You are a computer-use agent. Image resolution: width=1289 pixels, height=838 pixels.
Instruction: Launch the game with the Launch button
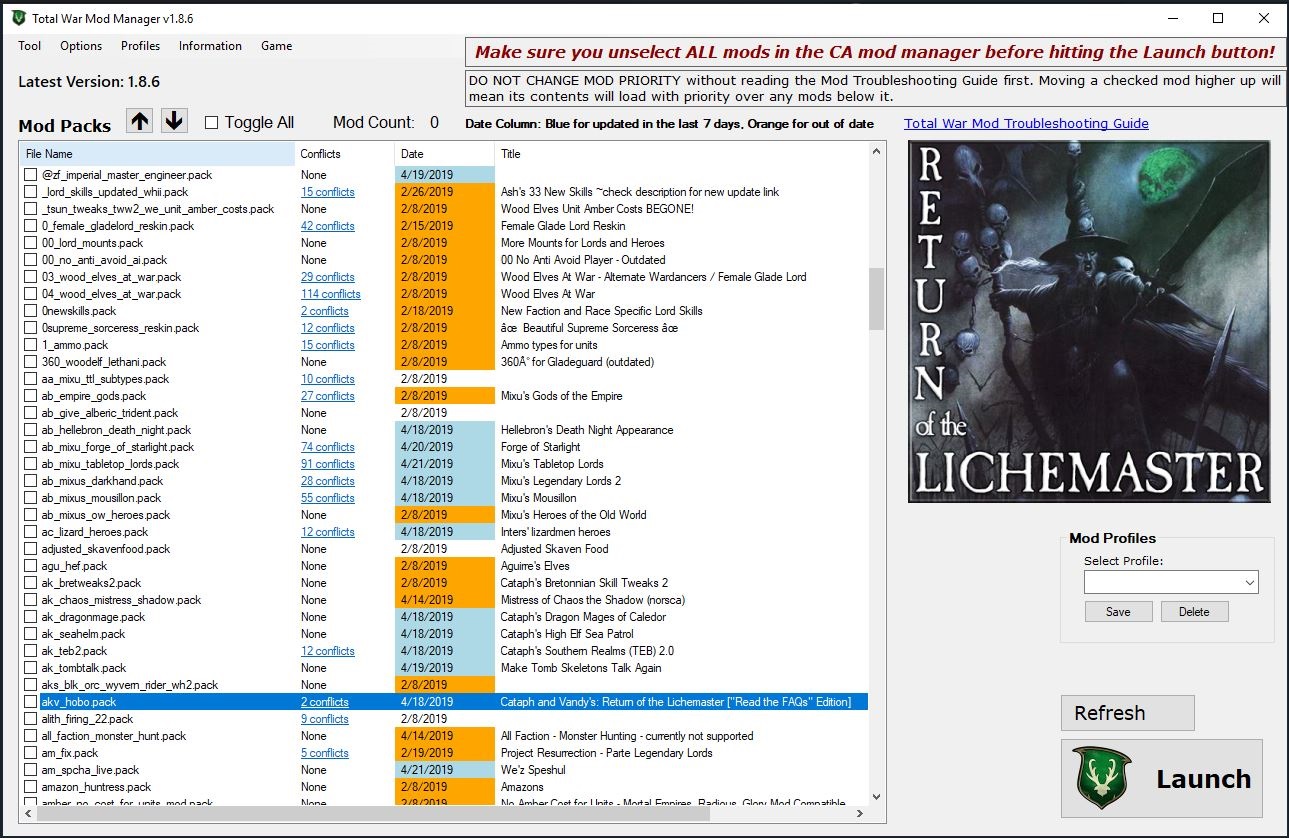pos(1162,778)
